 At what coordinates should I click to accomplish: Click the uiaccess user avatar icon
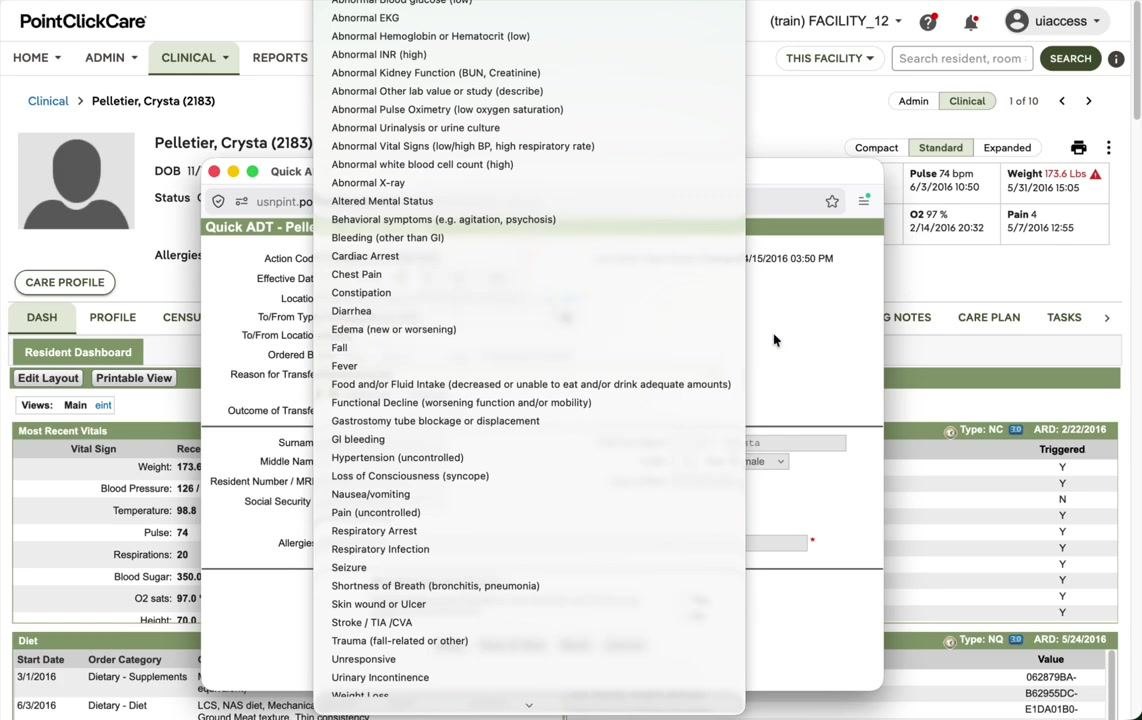click(x=1017, y=21)
